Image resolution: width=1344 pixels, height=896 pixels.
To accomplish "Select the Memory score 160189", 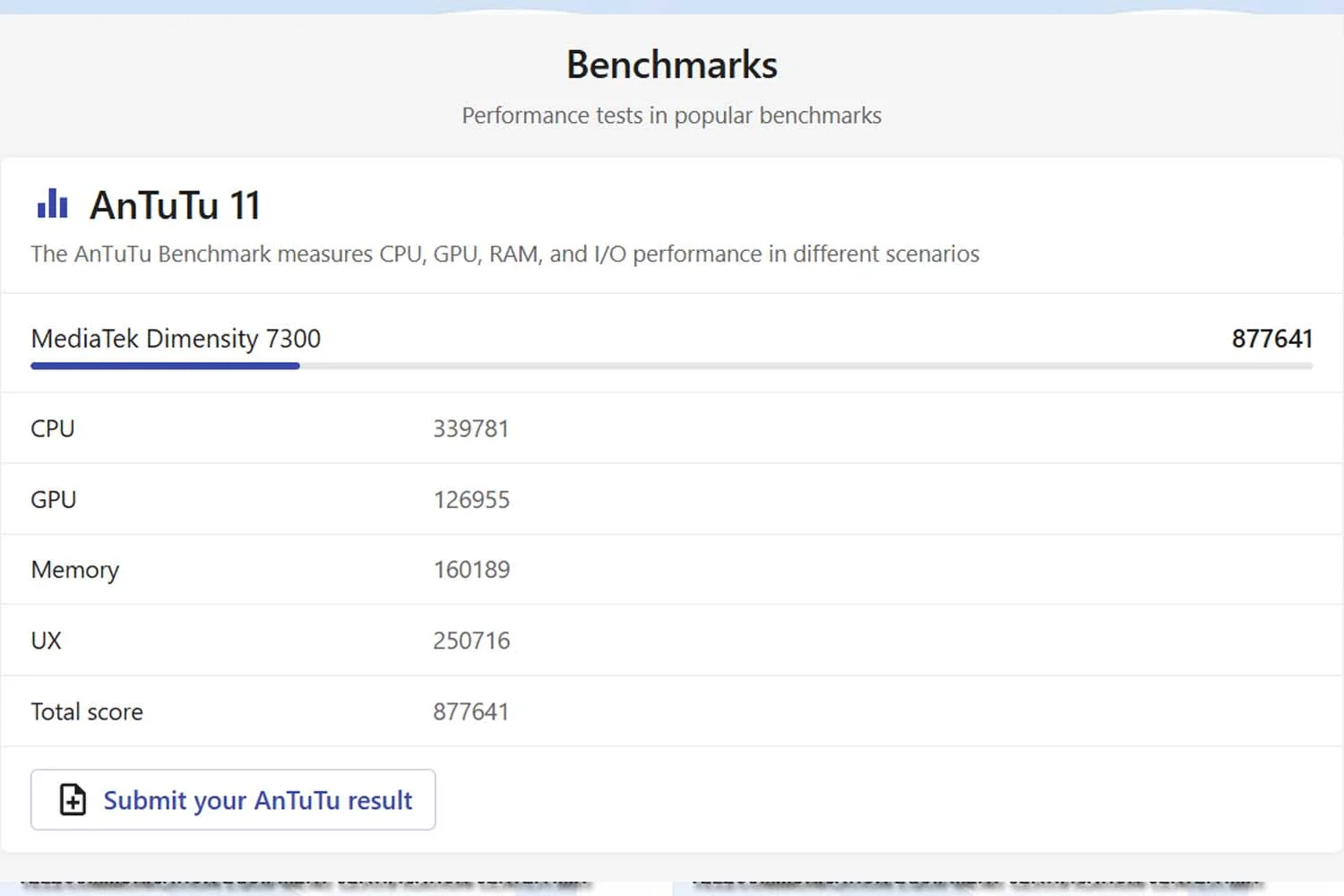I will click(x=471, y=570).
